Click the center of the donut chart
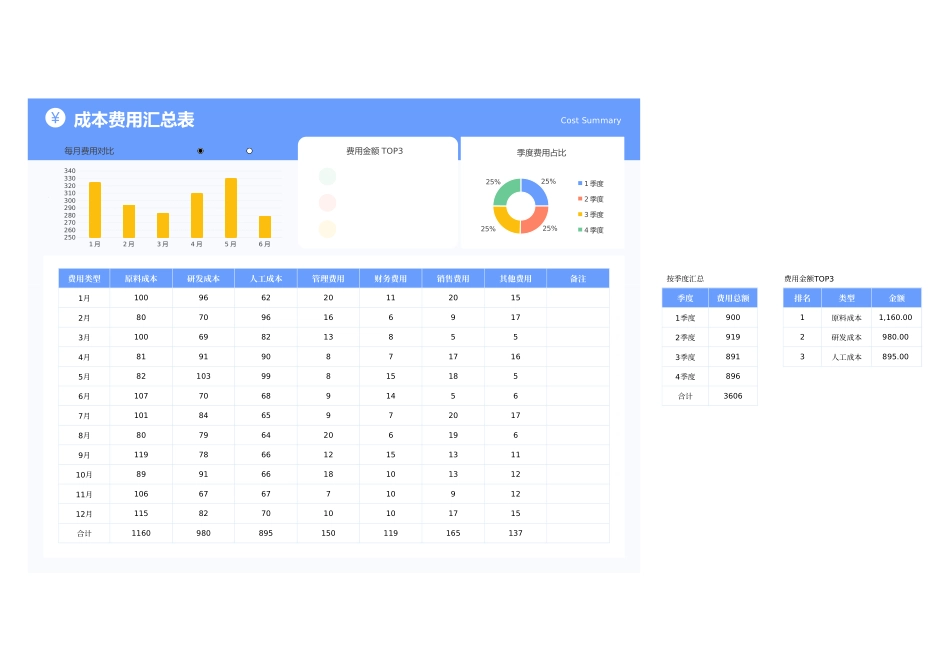This screenshot has height=672, width=950. coord(519,203)
